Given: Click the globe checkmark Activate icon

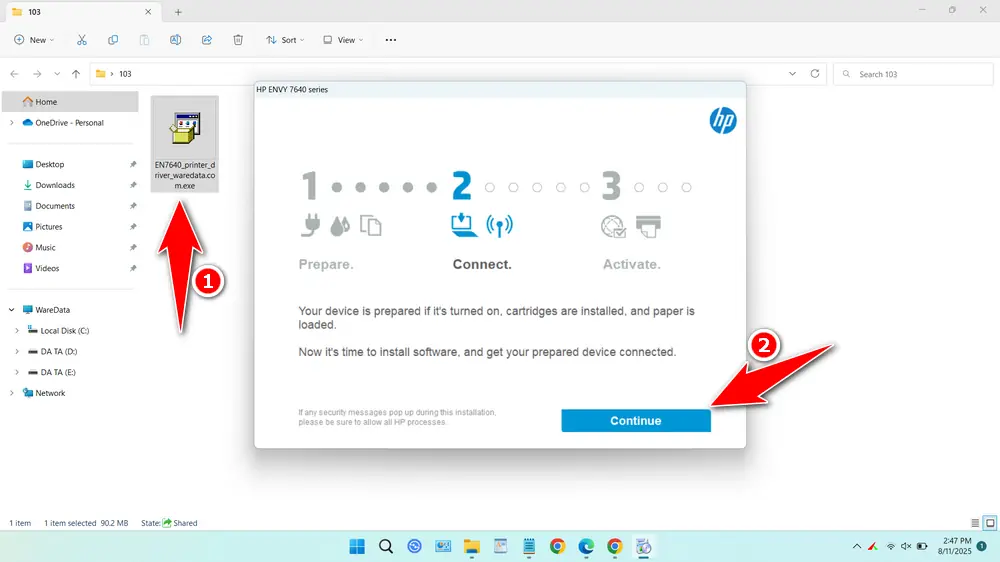Looking at the screenshot, I should pyautogui.click(x=613, y=226).
